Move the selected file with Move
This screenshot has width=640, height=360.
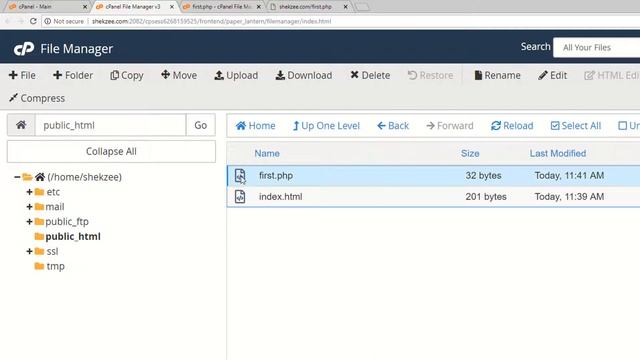tap(179, 76)
